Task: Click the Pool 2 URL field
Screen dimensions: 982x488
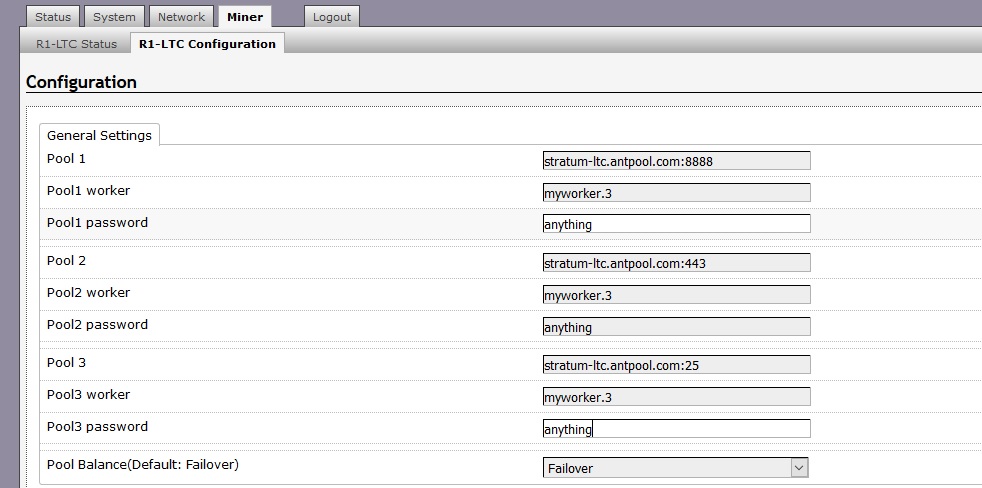Action: [x=676, y=263]
